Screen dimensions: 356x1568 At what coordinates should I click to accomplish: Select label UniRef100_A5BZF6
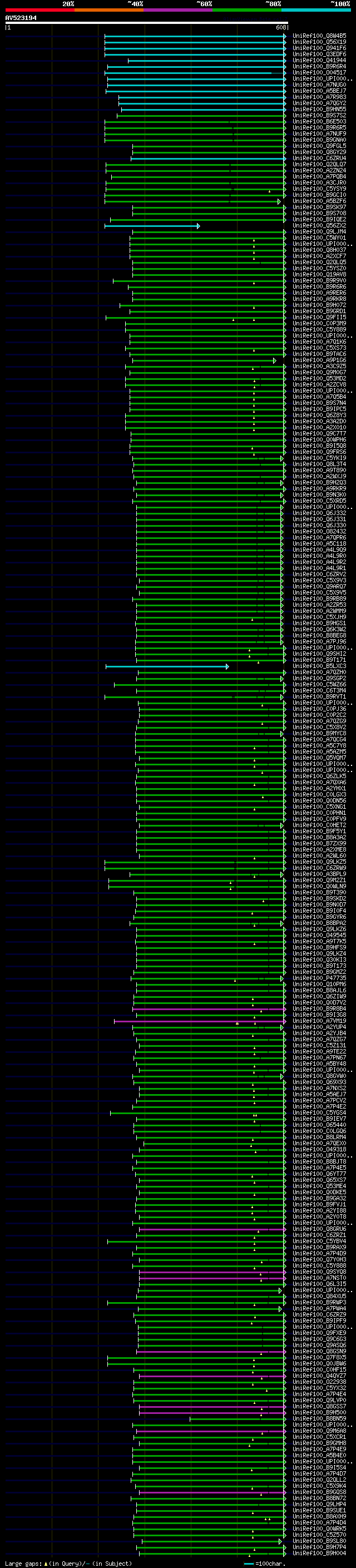[319, 201]
